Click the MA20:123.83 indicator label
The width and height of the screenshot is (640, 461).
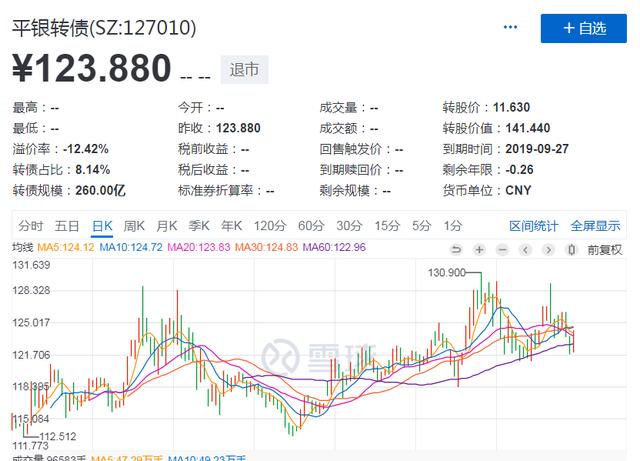tap(199, 247)
